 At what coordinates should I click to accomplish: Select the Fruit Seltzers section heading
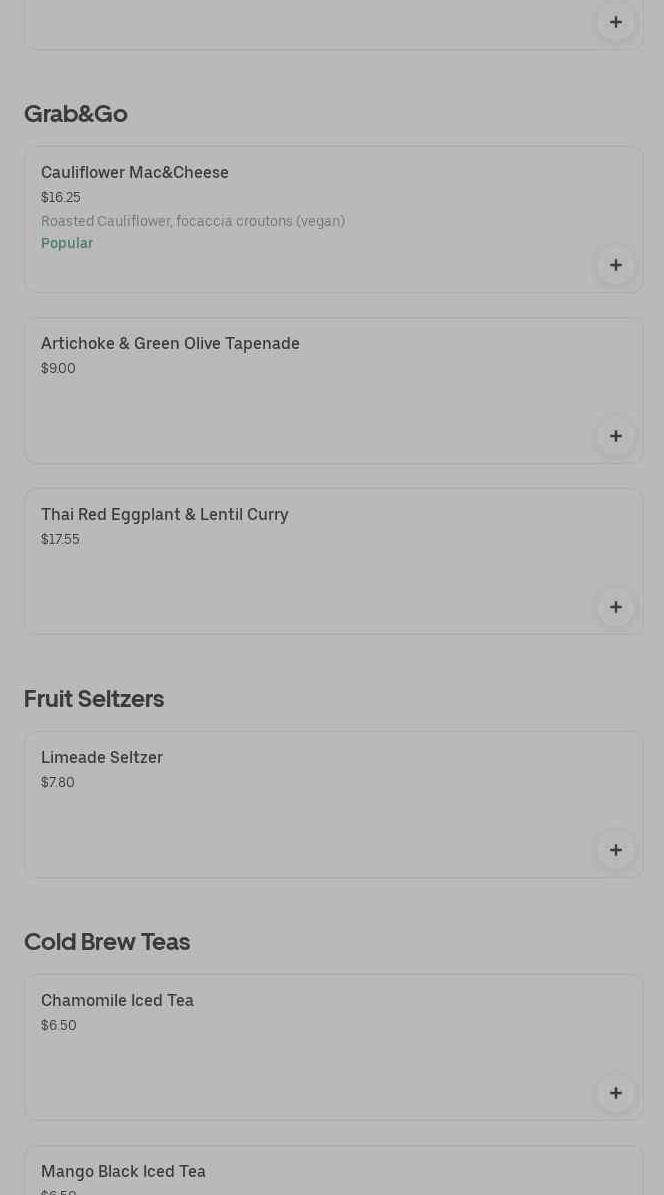[x=94, y=699]
